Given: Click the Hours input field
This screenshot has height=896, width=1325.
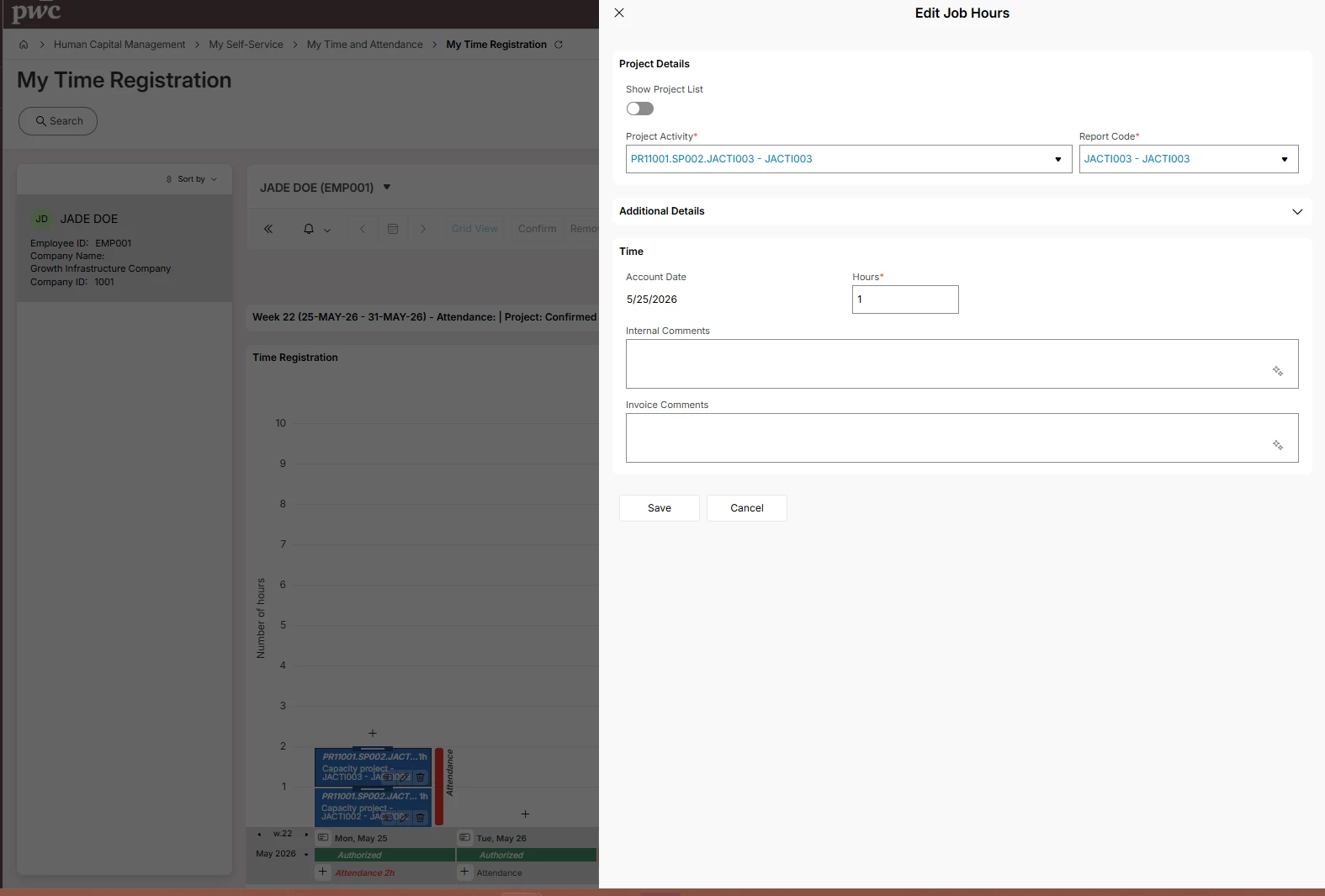Looking at the screenshot, I should click(905, 300).
